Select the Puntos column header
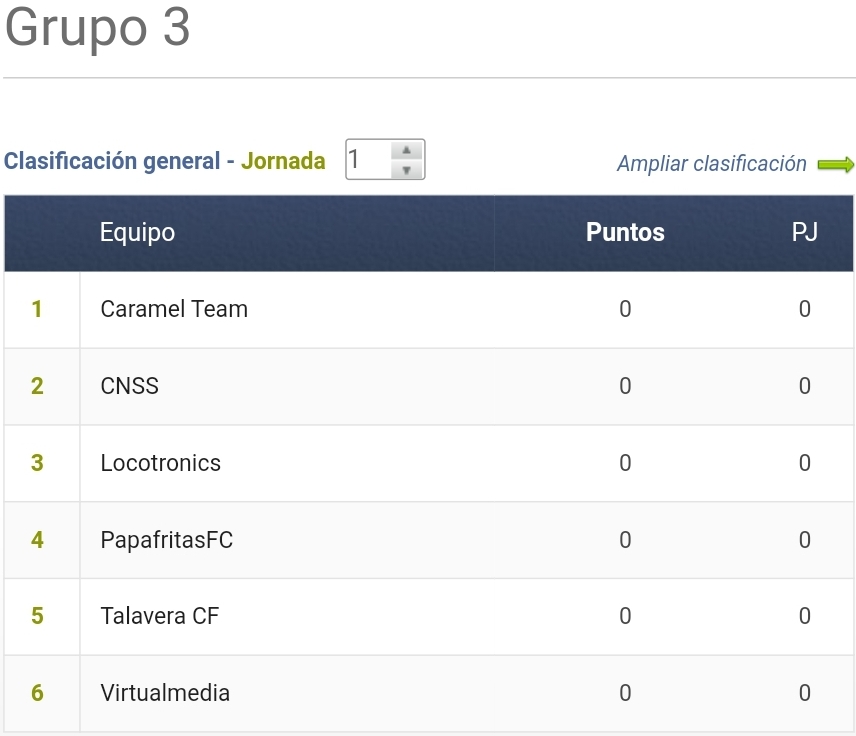This screenshot has width=856, height=736. [625, 233]
